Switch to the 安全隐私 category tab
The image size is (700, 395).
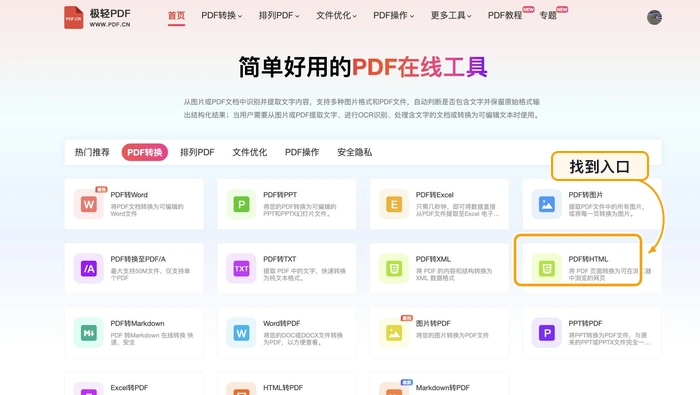pyautogui.click(x=354, y=152)
